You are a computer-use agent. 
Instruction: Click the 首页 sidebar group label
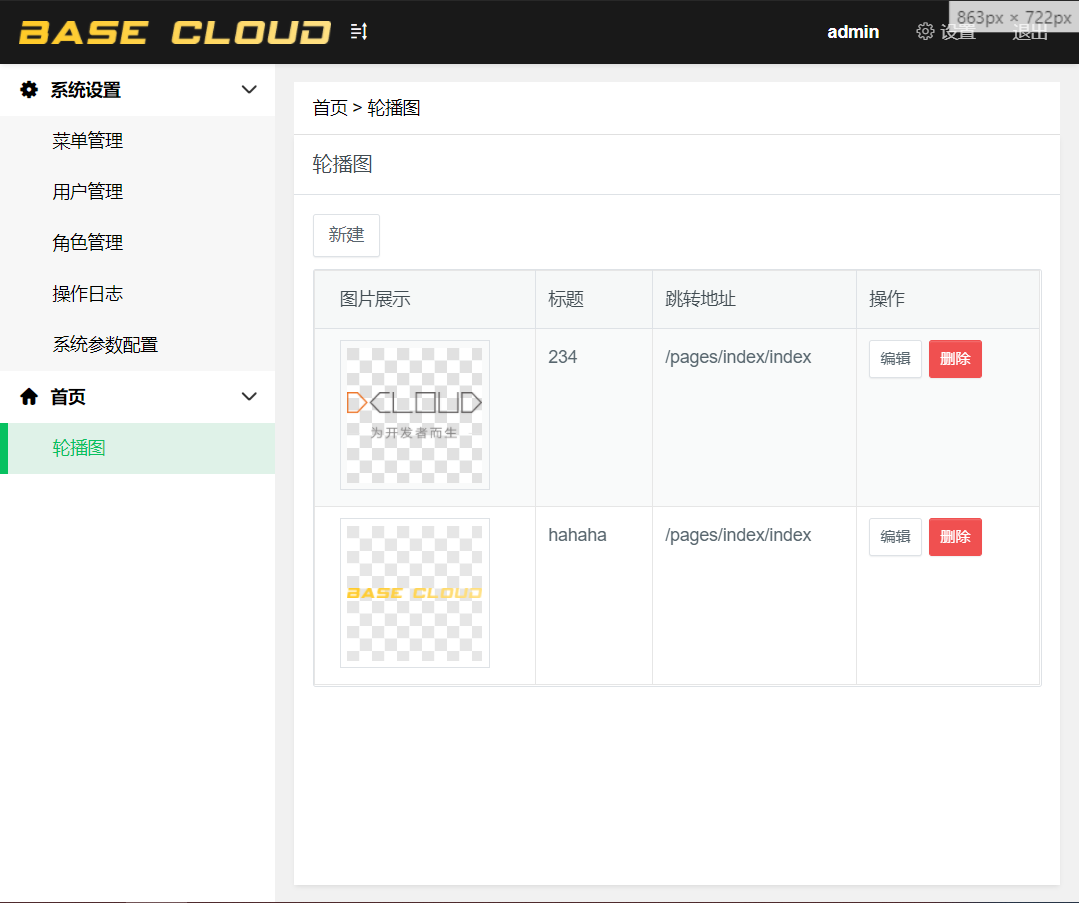pyautogui.click(x=67, y=397)
